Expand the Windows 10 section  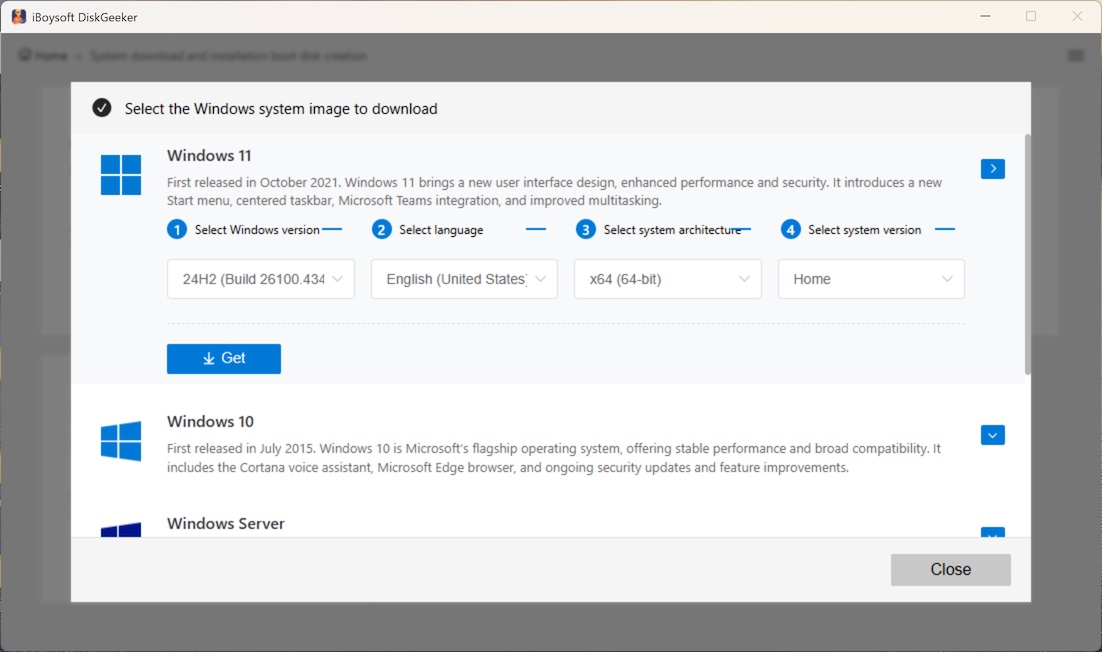(x=992, y=435)
